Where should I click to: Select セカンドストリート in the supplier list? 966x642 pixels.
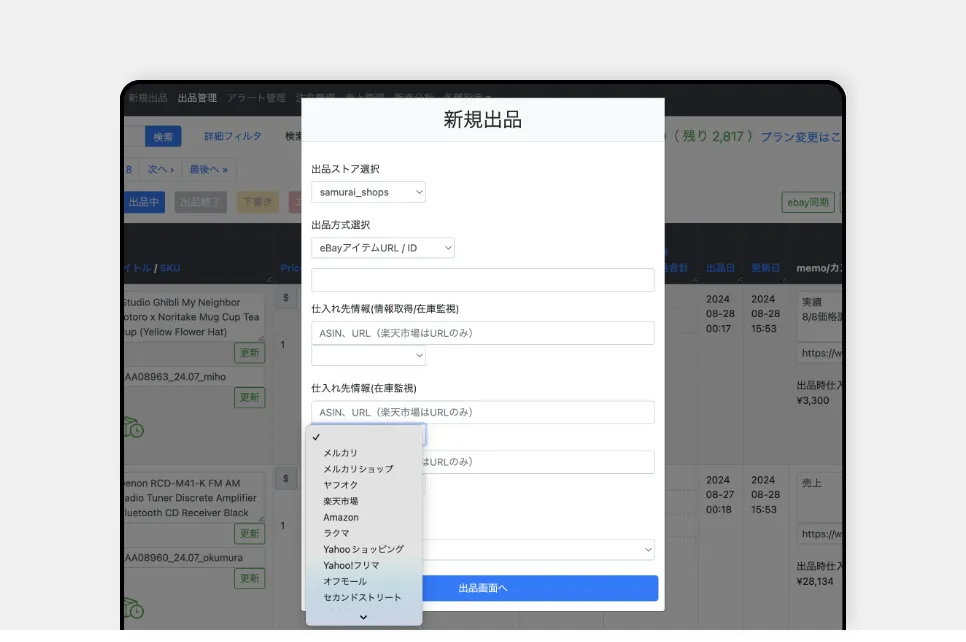362,597
